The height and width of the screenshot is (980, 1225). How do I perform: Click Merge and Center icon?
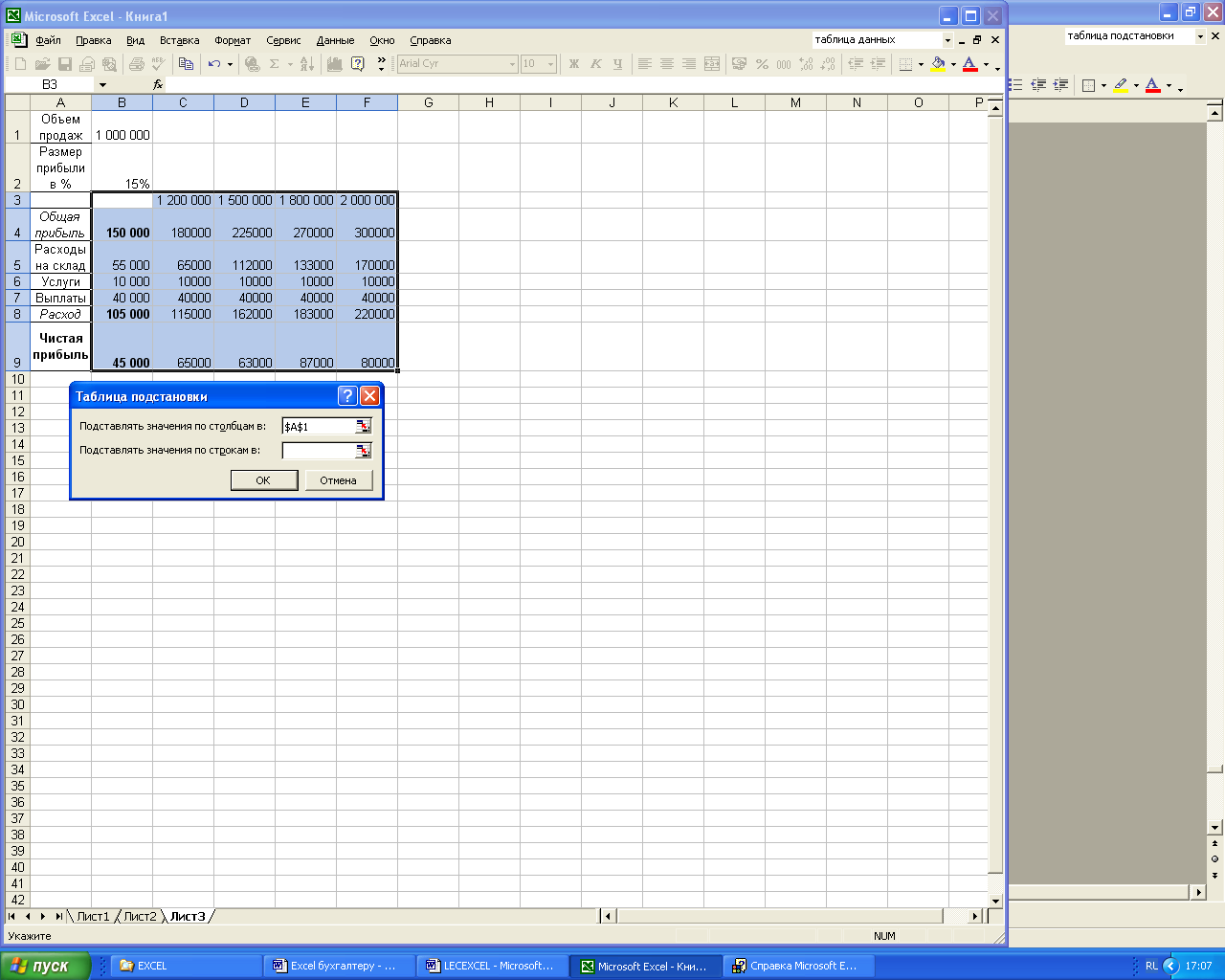[712, 64]
